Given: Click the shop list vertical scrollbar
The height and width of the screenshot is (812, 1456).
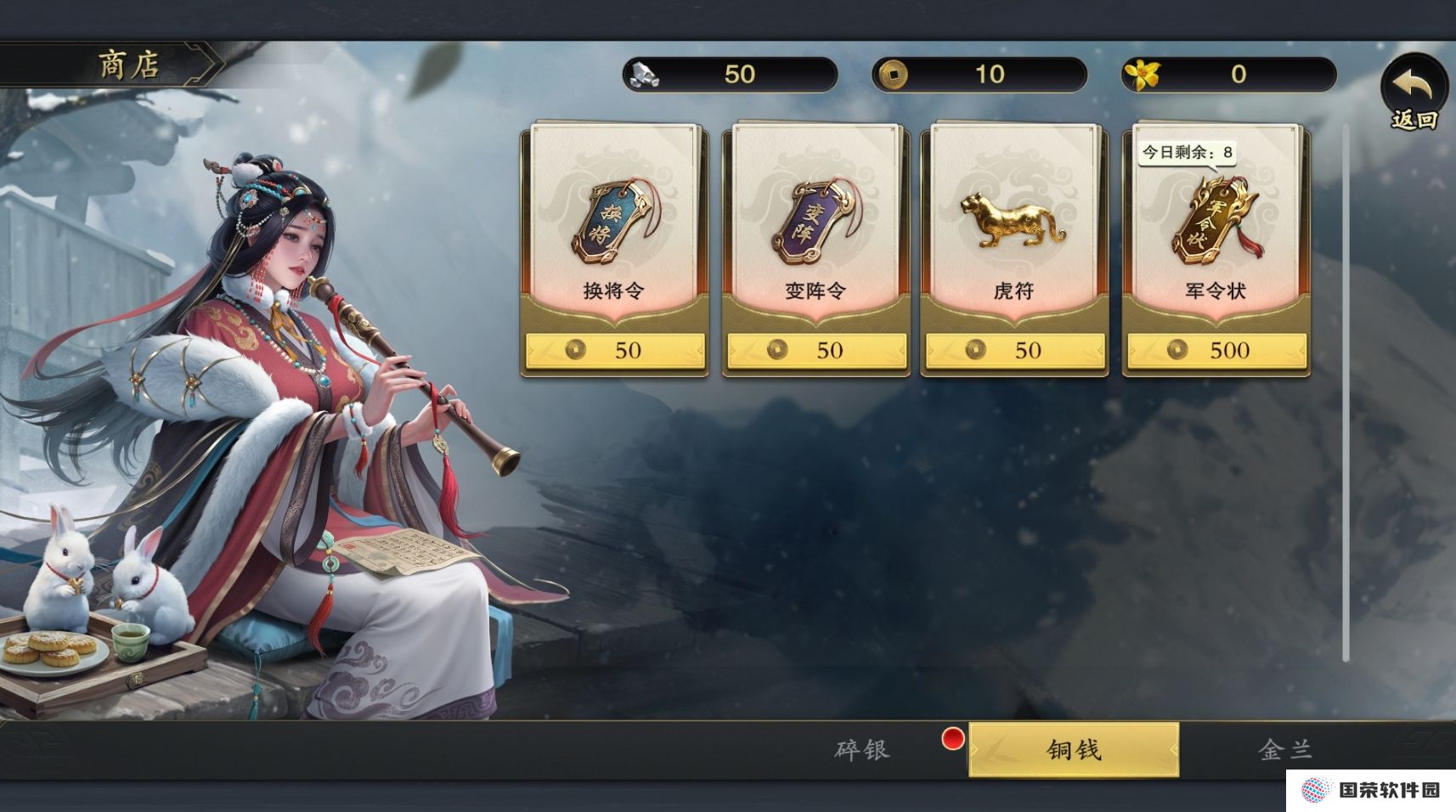Looking at the screenshot, I should (1346, 392).
